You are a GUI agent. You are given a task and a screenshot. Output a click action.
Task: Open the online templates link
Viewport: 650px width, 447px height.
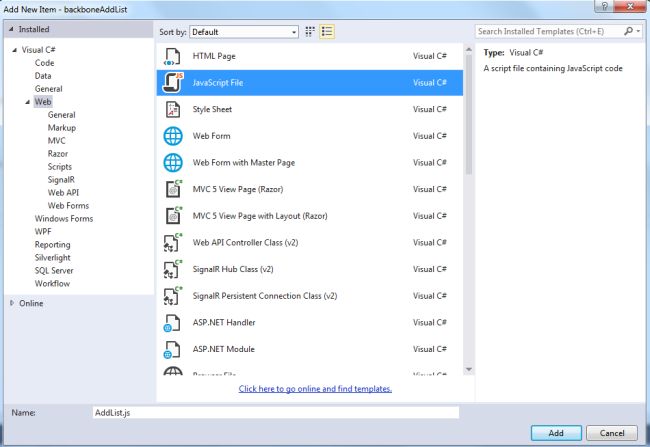click(x=315, y=389)
